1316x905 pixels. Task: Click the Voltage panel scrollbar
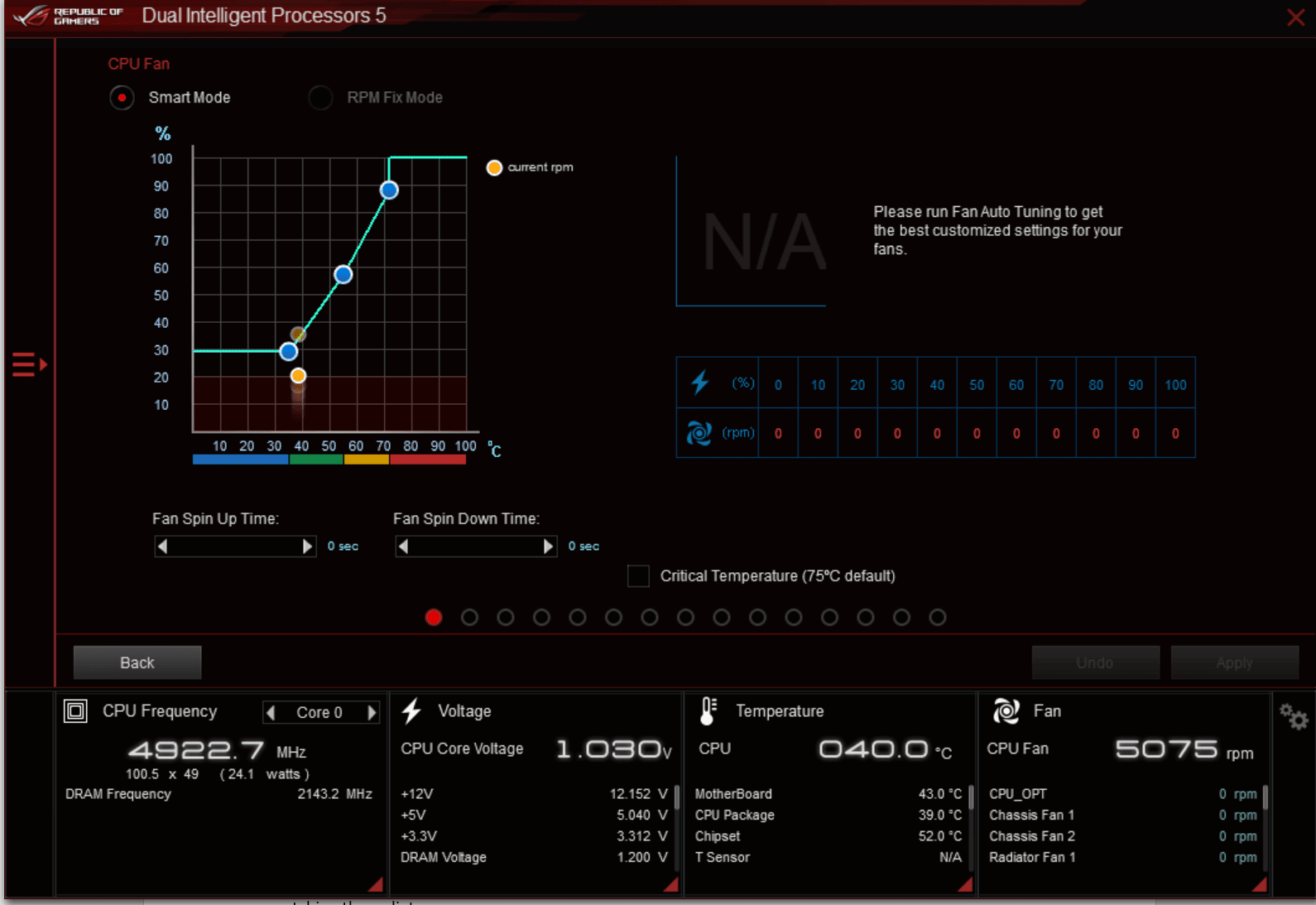677,797
